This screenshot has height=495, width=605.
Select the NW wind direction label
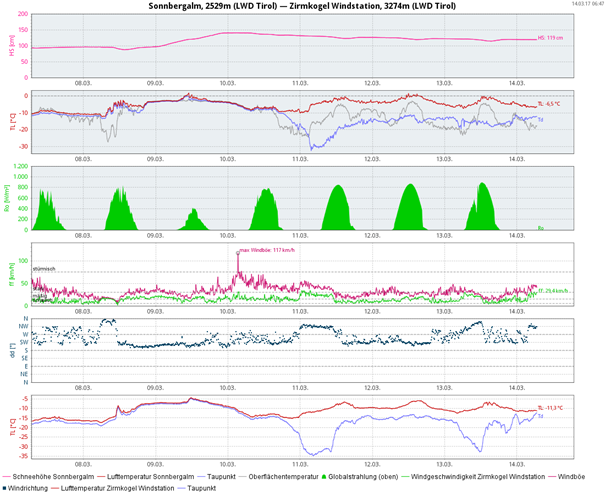pyautogui.click(x=25, y=326)
